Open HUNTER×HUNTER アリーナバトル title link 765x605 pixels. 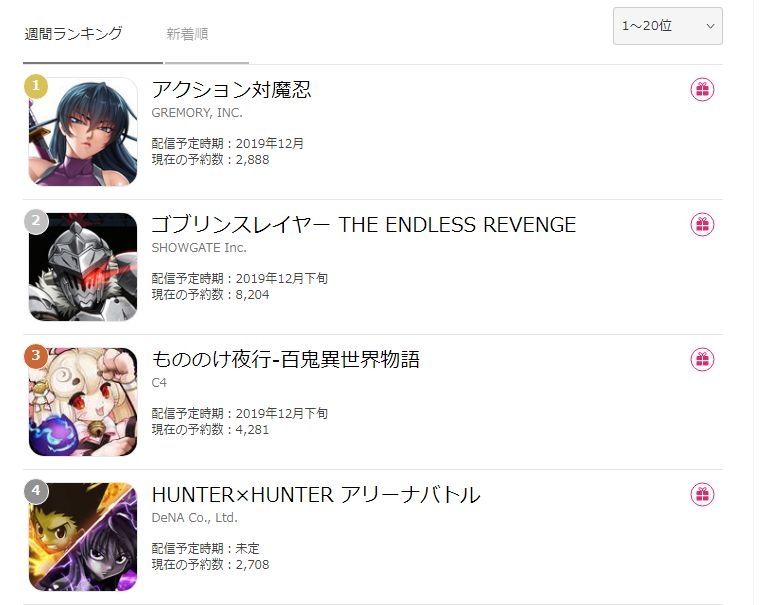[316, 494]
